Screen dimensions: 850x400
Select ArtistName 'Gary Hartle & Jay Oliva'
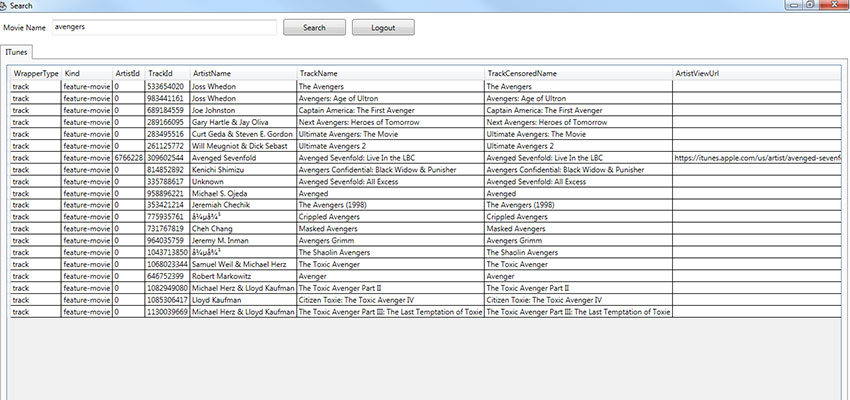(243, 122)
